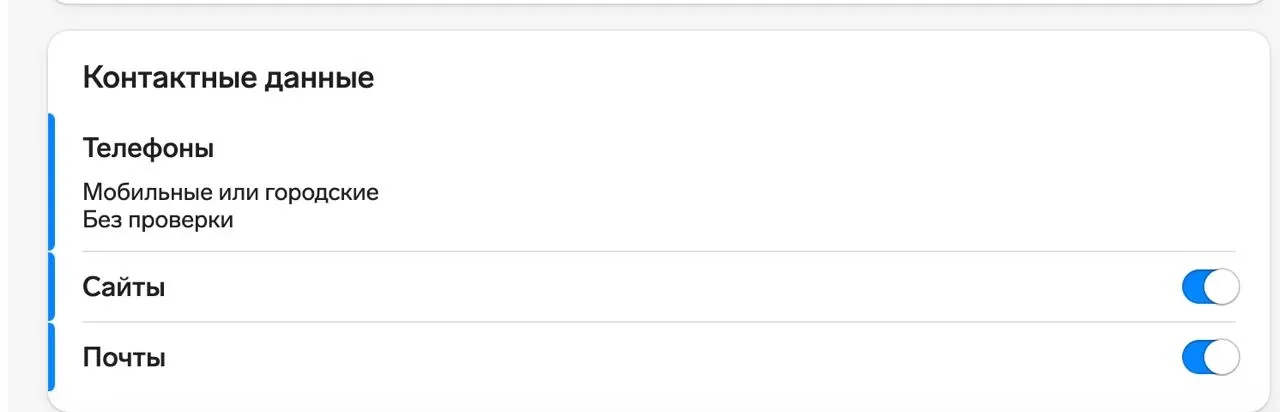The width and height of the screenshot is (1280, 412).
Task: Click the white knob of Почты switch
Action: pyautogui.click(x=1221, y=357)
